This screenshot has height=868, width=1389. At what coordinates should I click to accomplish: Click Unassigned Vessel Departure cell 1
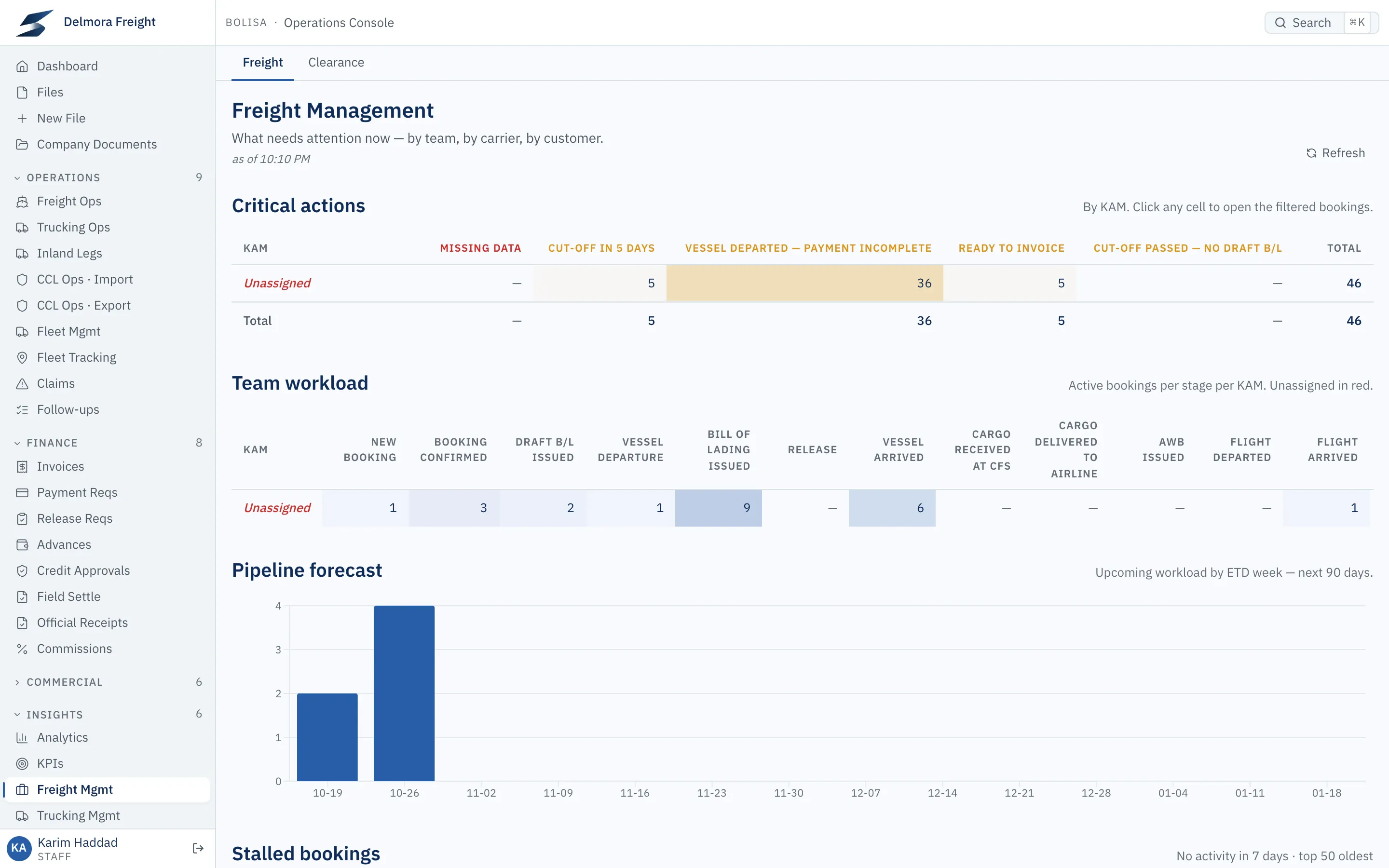click(x=631, y=508)
